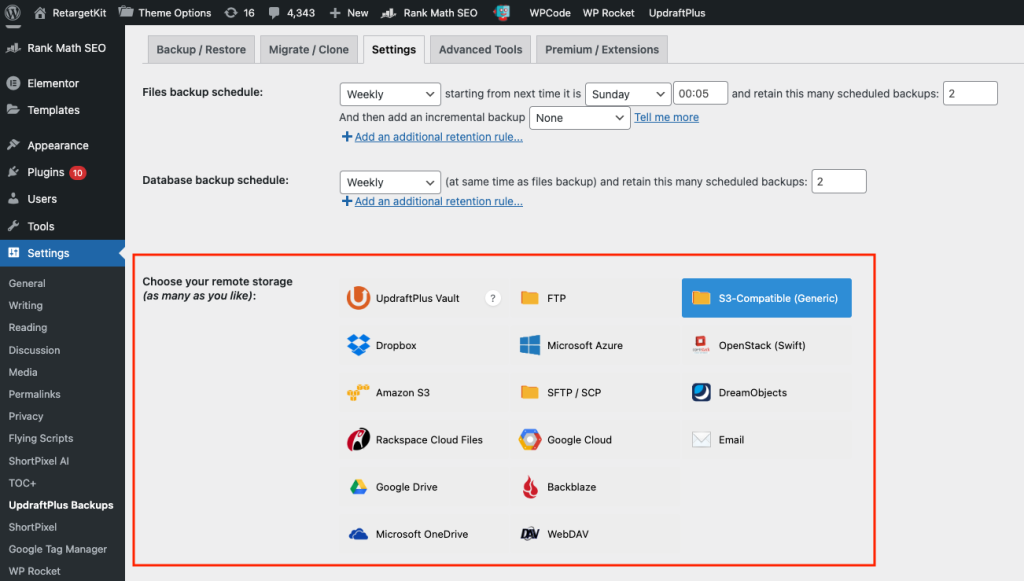The height and width of the screenshot is (581, 1024).
Task: Click UpdraftPlus Vault help question mark
Action: (493, 298)
